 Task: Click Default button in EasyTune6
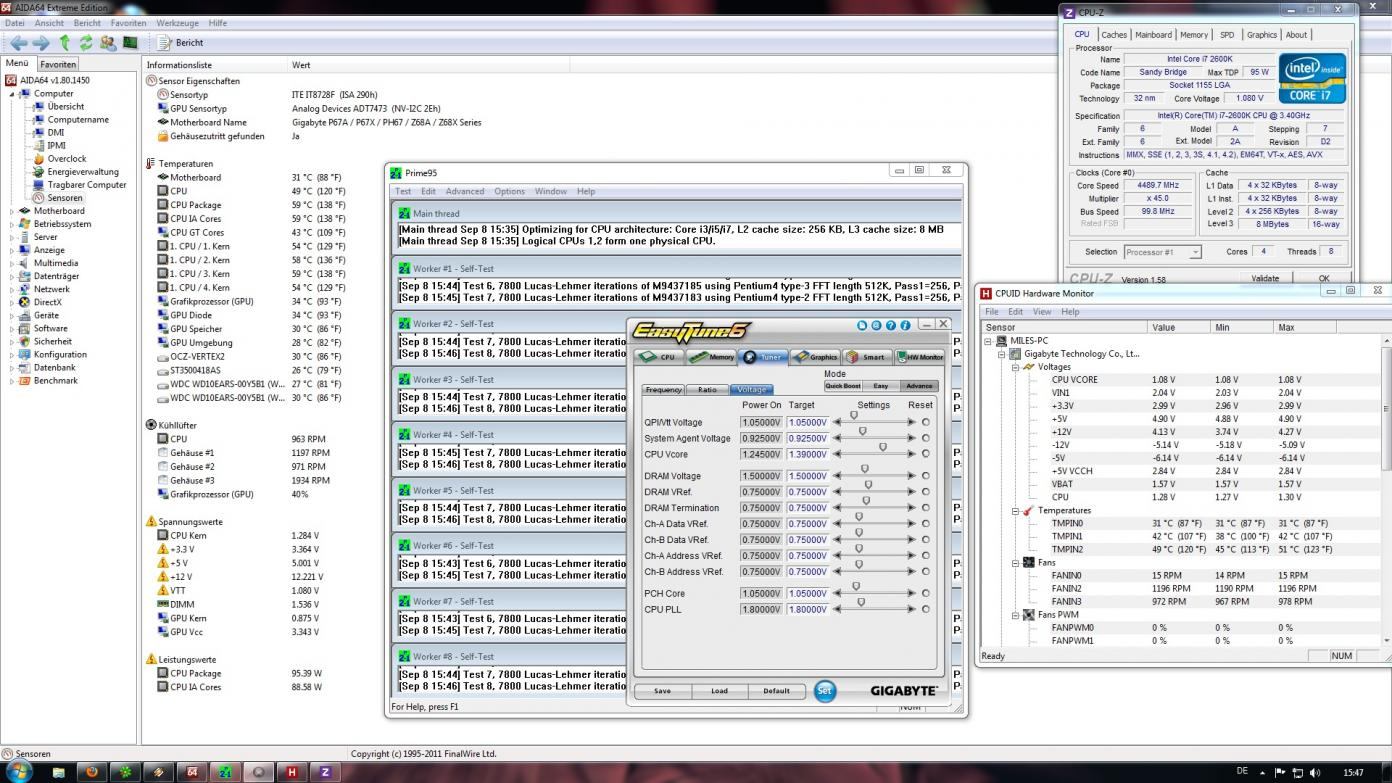[x=776, y=691]
